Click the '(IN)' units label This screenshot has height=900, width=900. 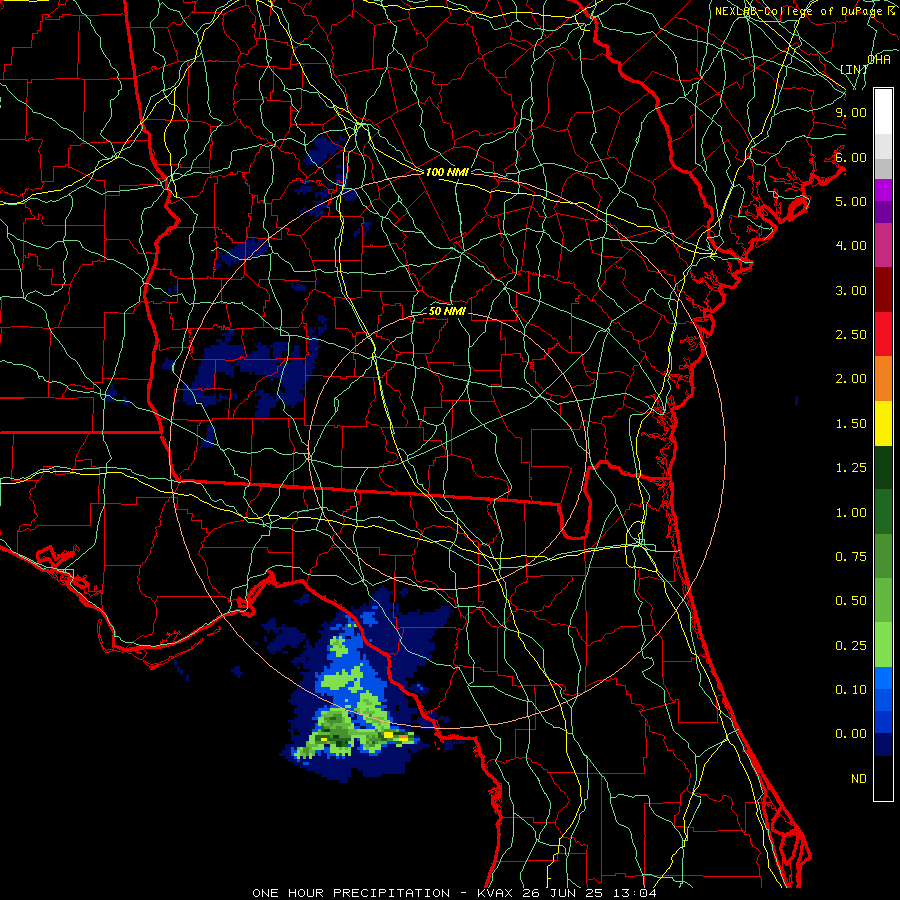[854, 70]
